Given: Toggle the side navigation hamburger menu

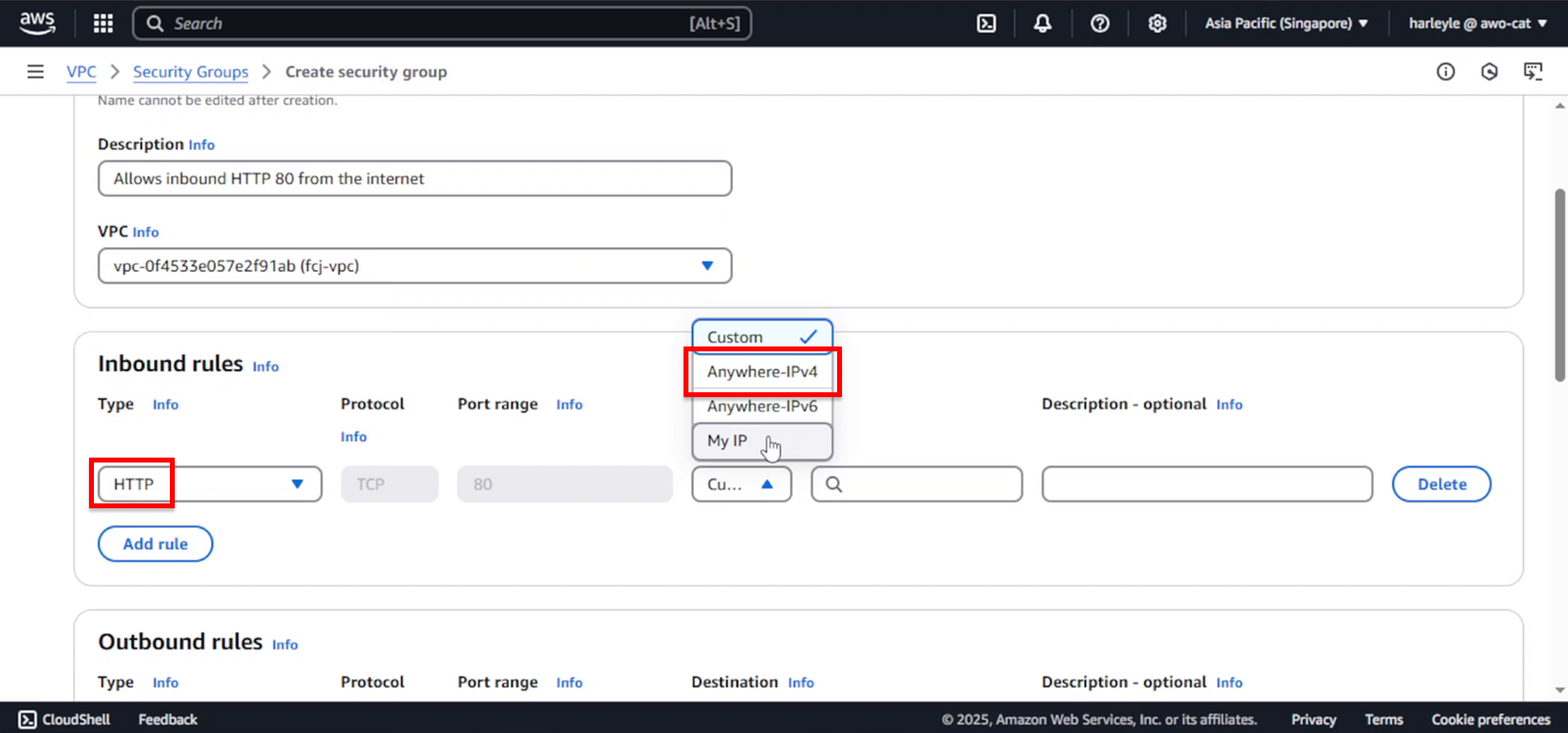Looking at the screenshot, I should [x=35, y=72].
